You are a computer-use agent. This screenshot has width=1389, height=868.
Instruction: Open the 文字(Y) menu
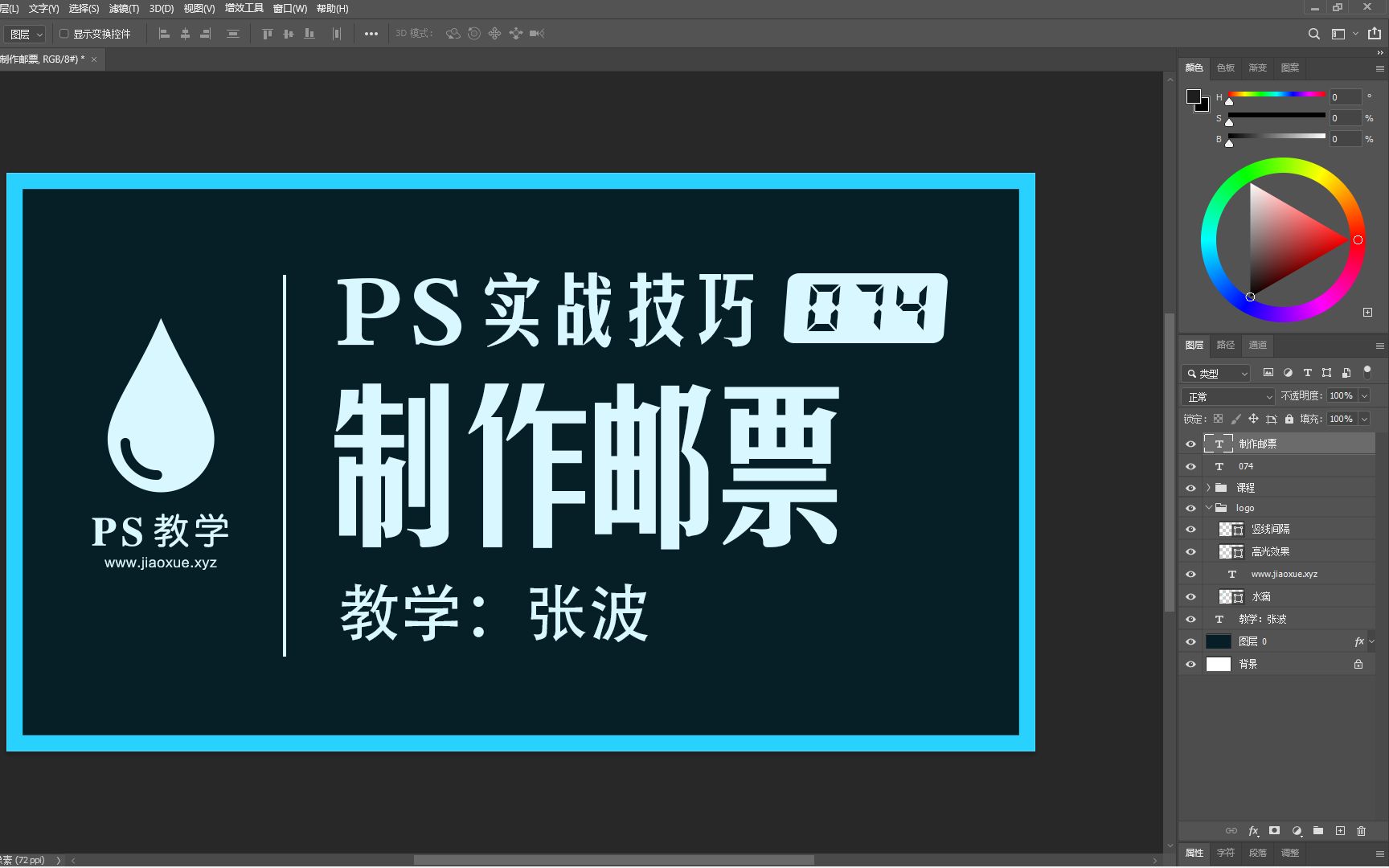(43, 9)
